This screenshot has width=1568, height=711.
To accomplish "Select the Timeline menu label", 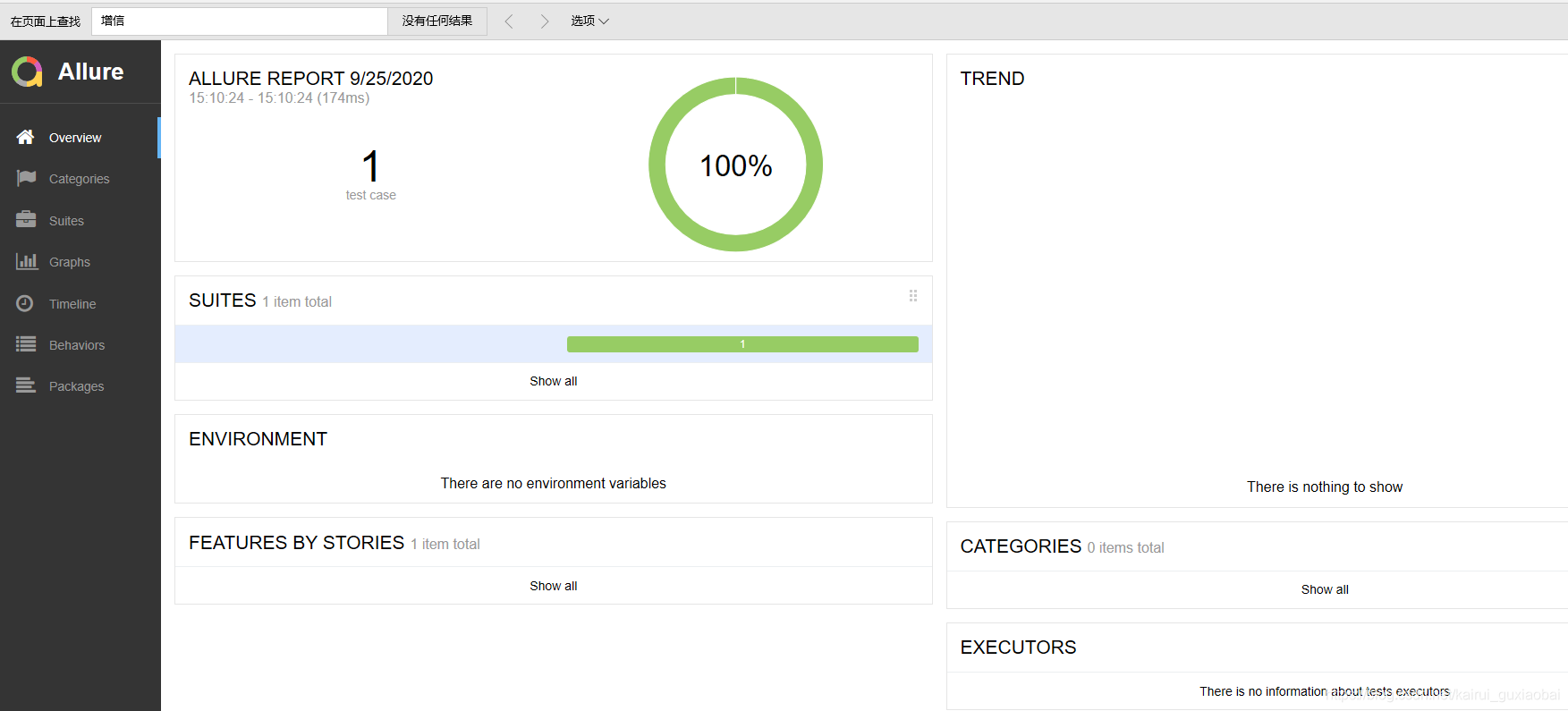I will coord(72,304).
